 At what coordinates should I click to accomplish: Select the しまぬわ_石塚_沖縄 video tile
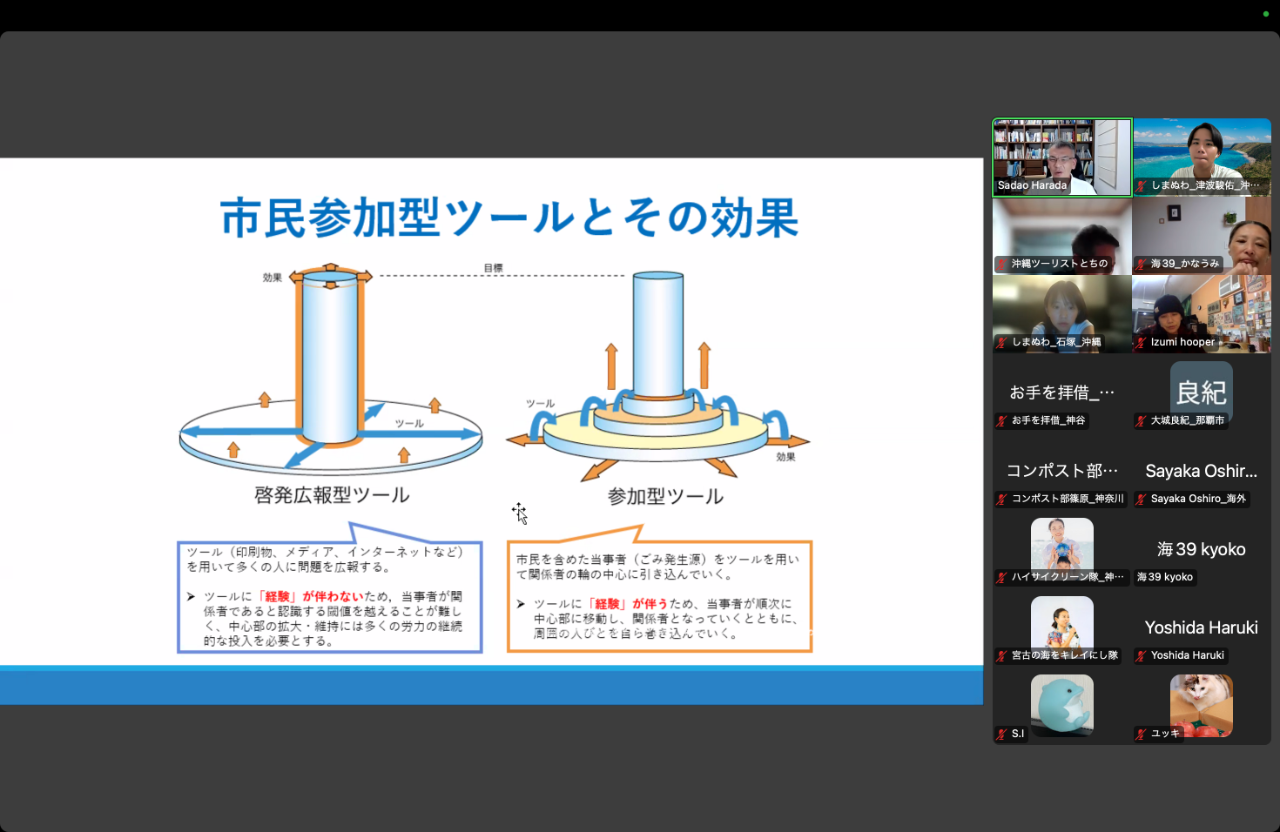click(x=1061, y=310)
